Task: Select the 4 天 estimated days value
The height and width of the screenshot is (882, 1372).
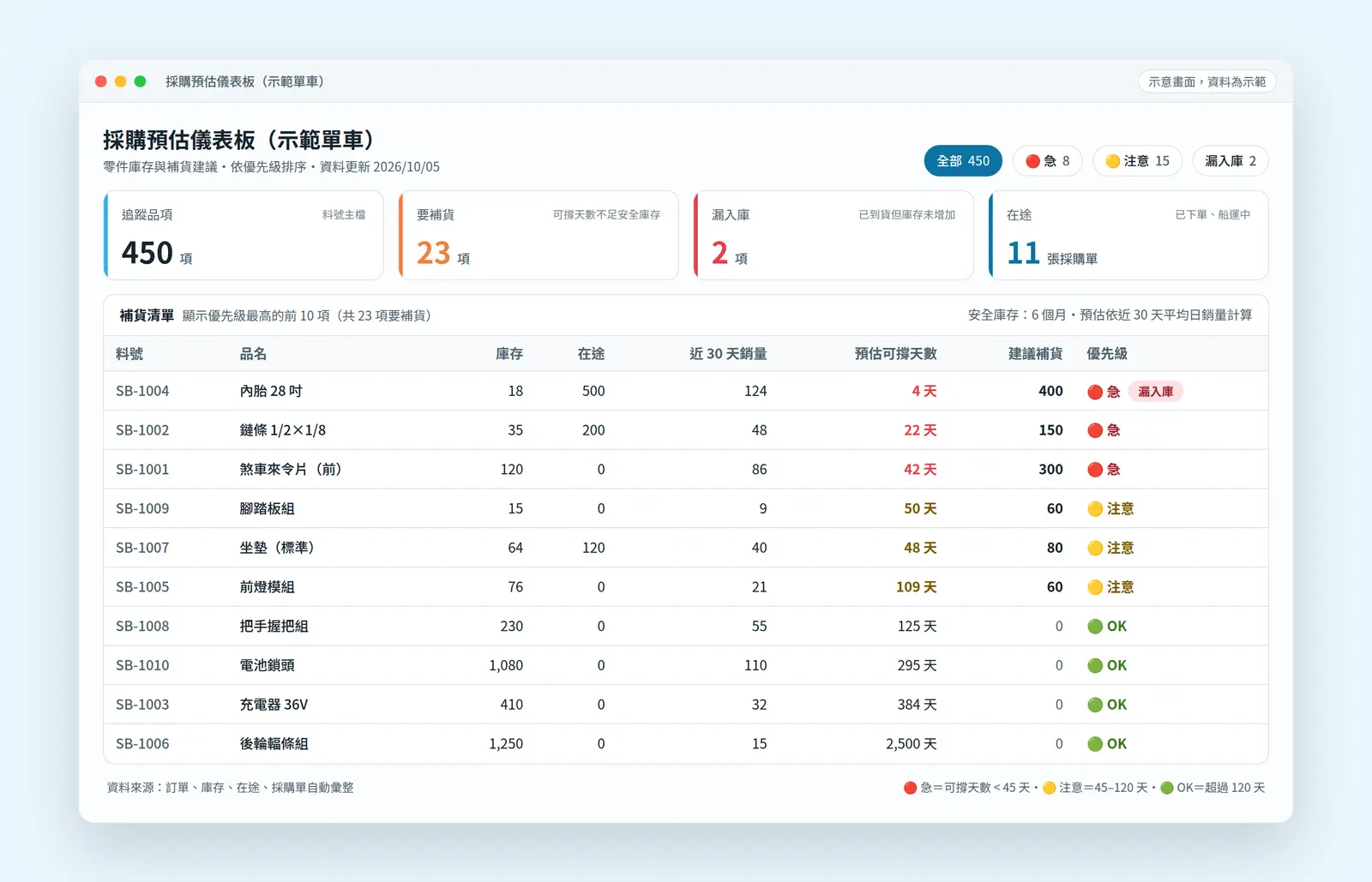Action: (924, 392)
